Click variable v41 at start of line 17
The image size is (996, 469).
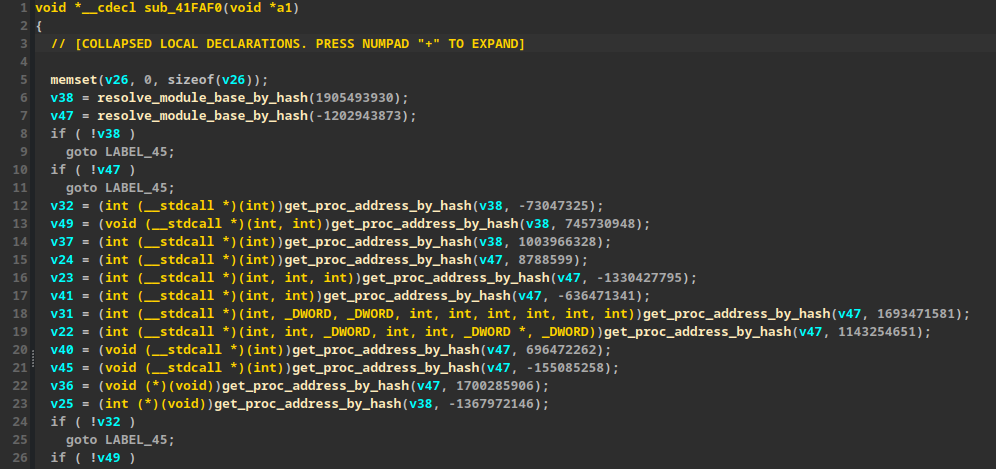click(x=62, y=296)
